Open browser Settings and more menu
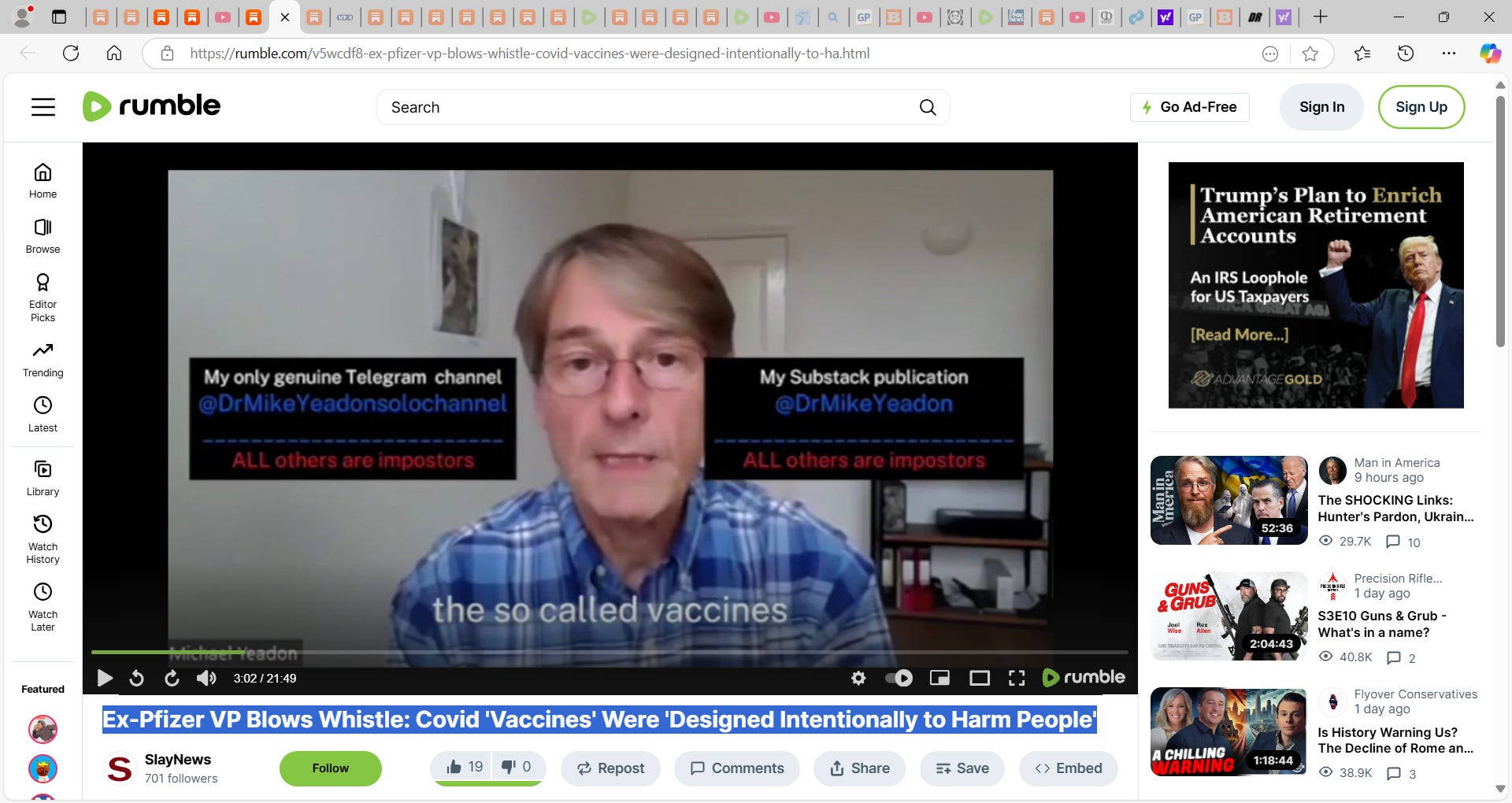The height and width of the screenshot is (803, 1512). (1448, 54)
